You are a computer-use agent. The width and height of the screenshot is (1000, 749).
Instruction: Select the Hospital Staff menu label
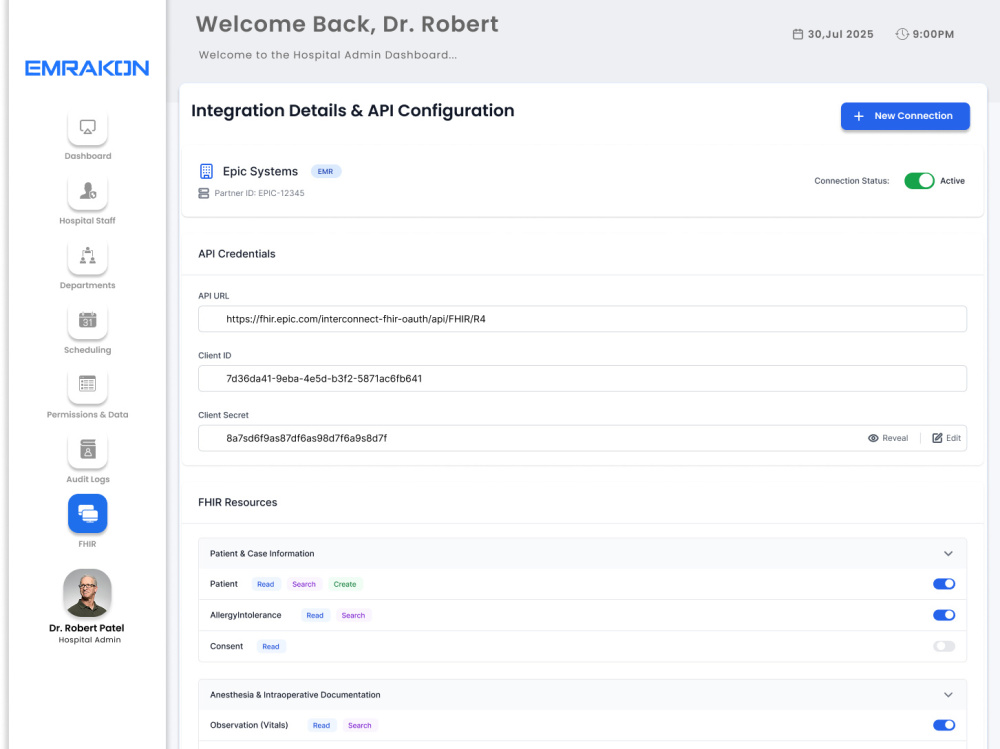coord(87,221)
